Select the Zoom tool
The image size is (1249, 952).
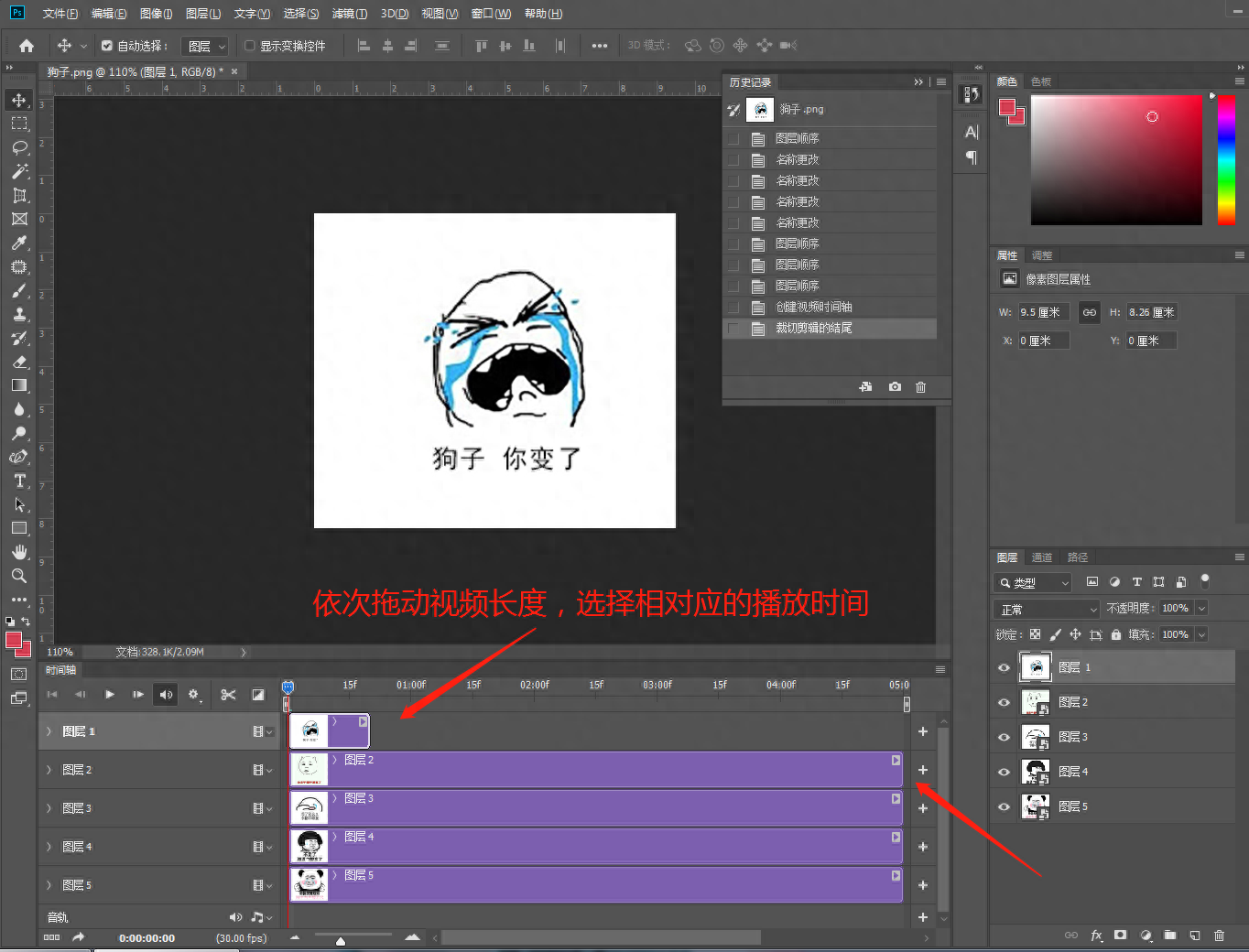pyautogui.click(x=19, y=576)
